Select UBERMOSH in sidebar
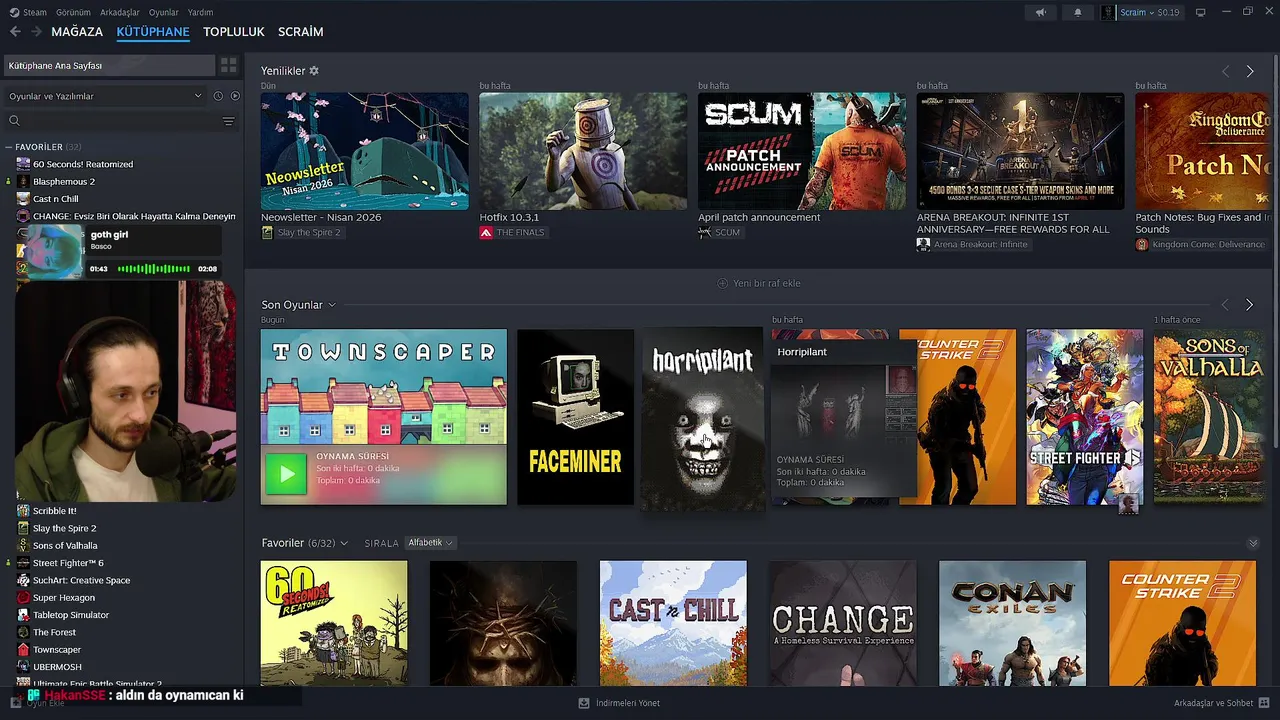This screenshot has height=720, width=1280. 57,667
